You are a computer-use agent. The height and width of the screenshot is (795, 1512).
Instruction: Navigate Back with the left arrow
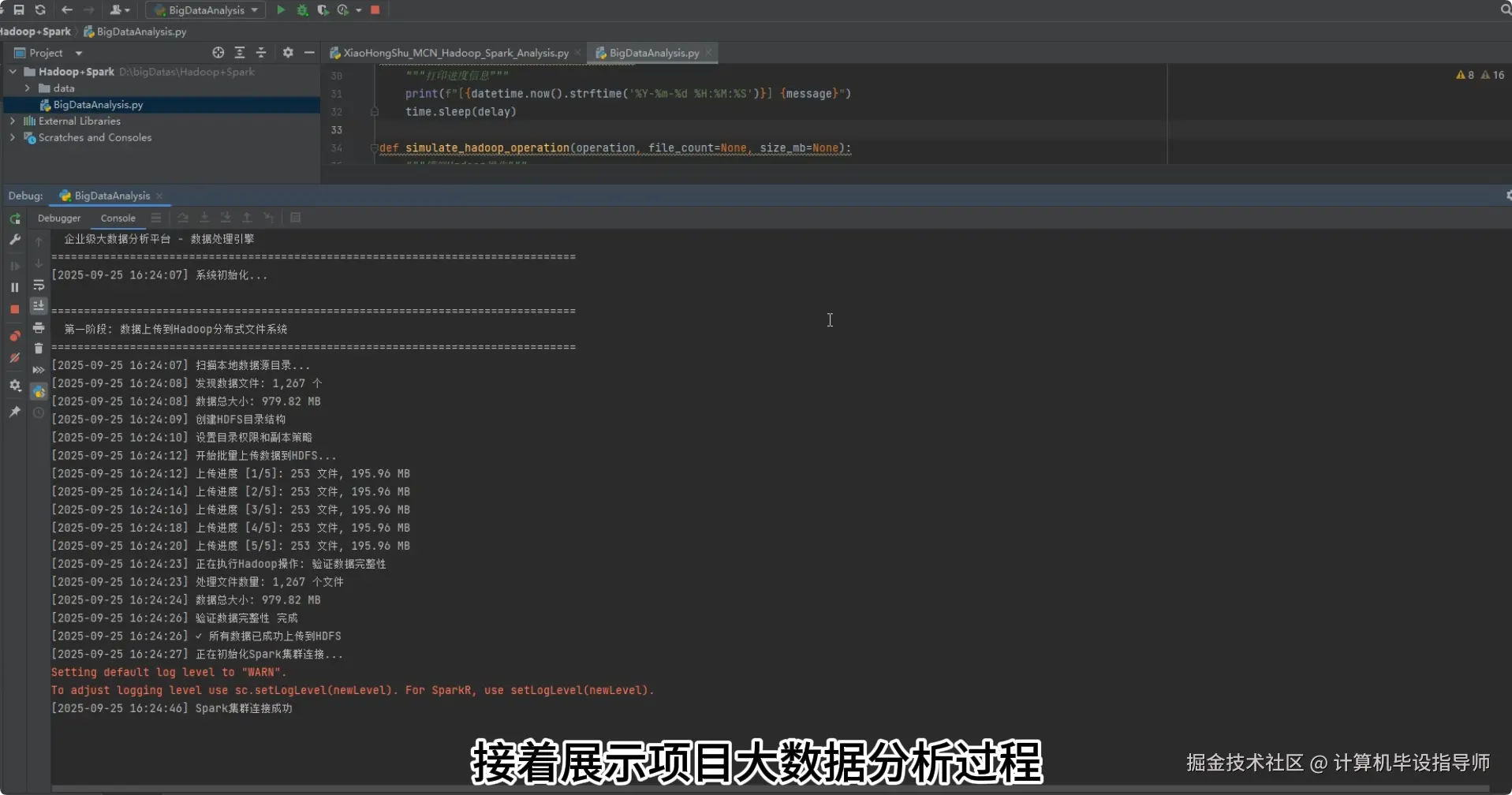coord(67,10)
